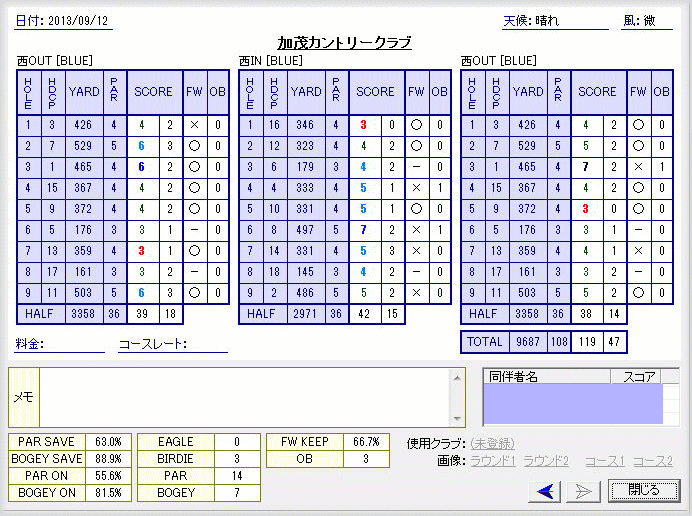Go to previous round with blue arrow

click(545, 491)
